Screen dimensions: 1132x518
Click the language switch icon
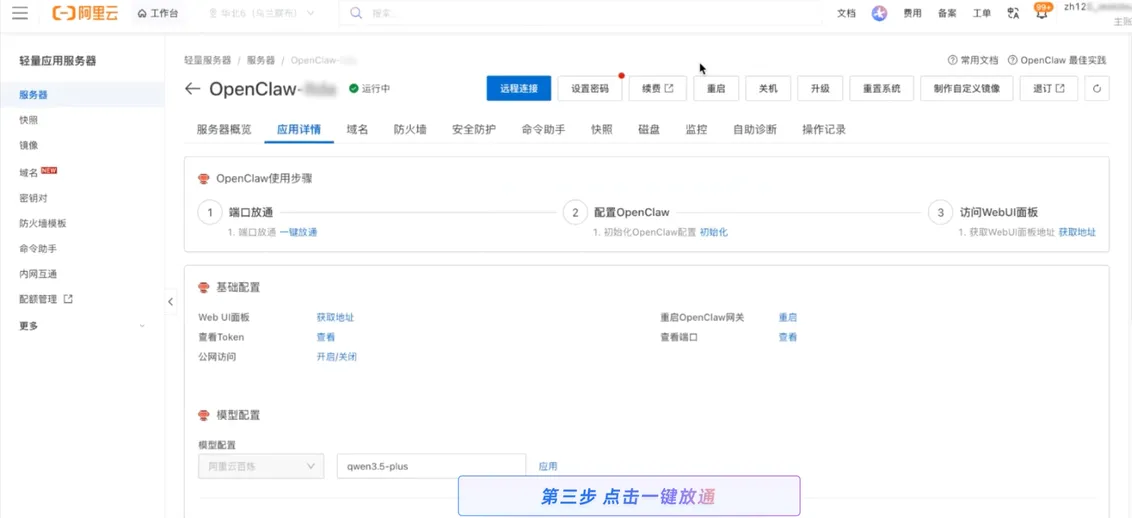click(x=1013, y=13)
